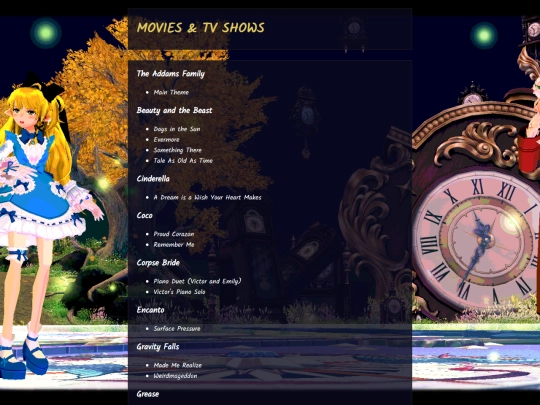Click the 'Remember Me' song entry

[x=174, y=245]
